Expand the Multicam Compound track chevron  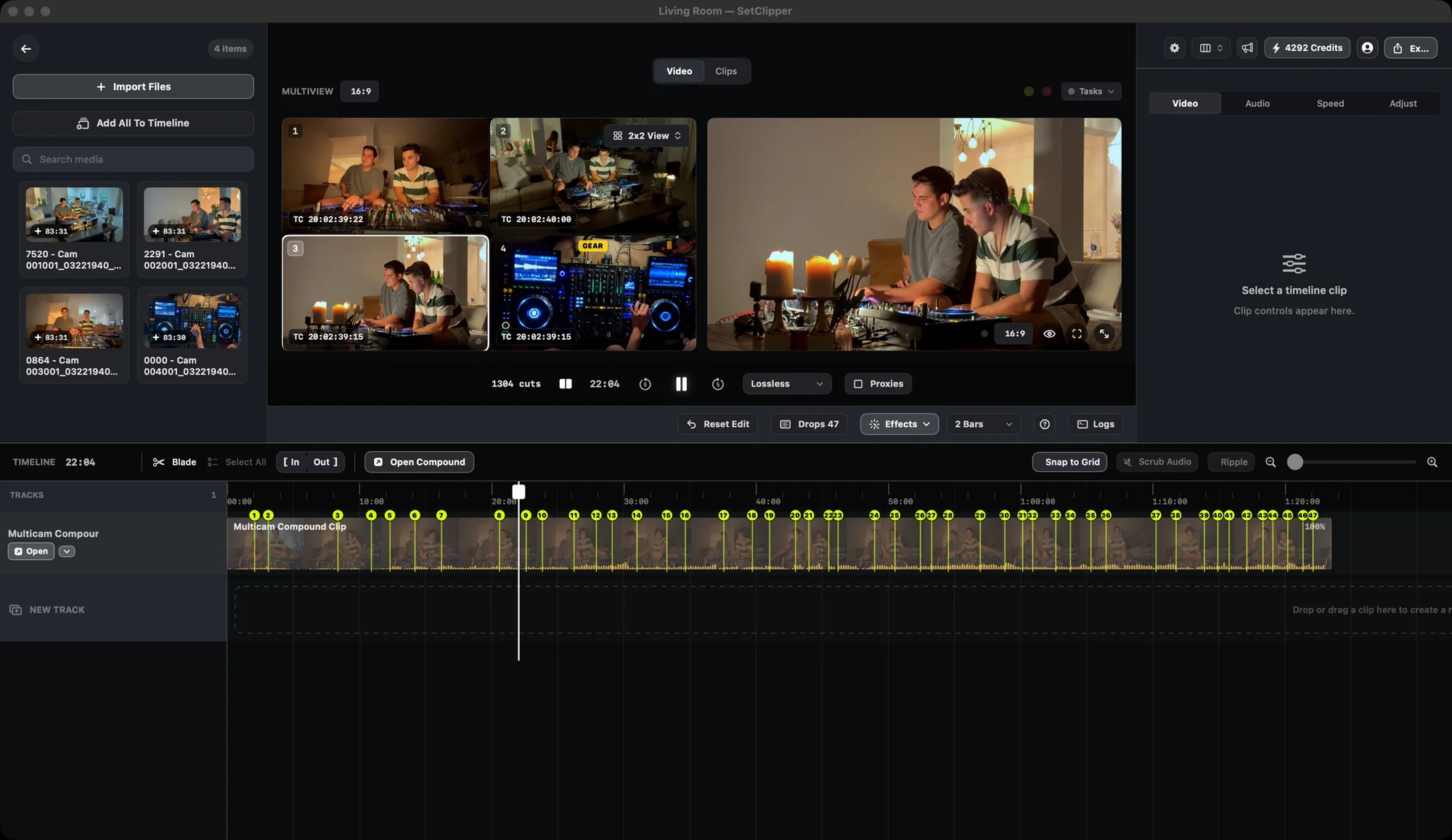67,552
